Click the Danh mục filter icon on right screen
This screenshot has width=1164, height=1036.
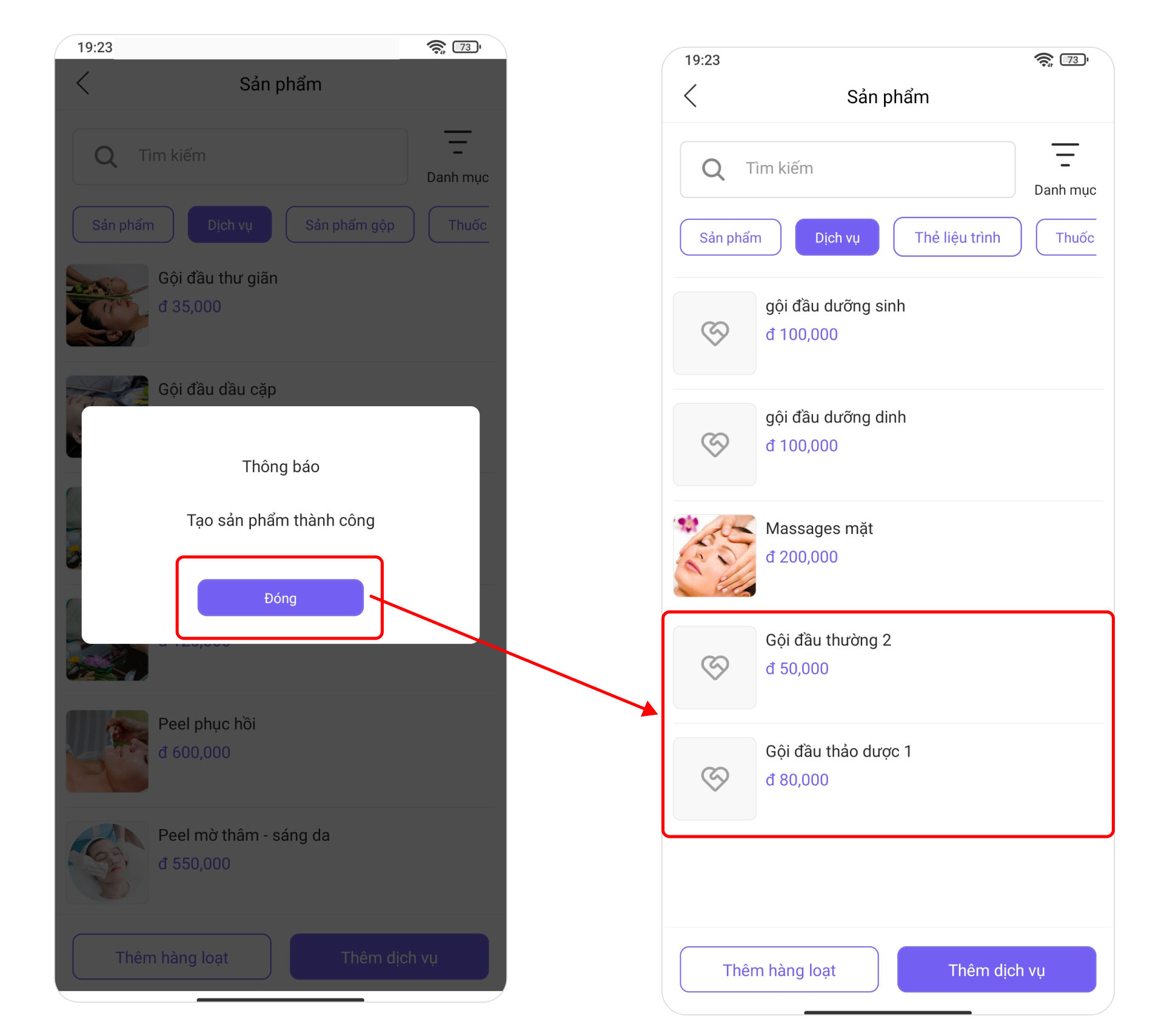1065,155
